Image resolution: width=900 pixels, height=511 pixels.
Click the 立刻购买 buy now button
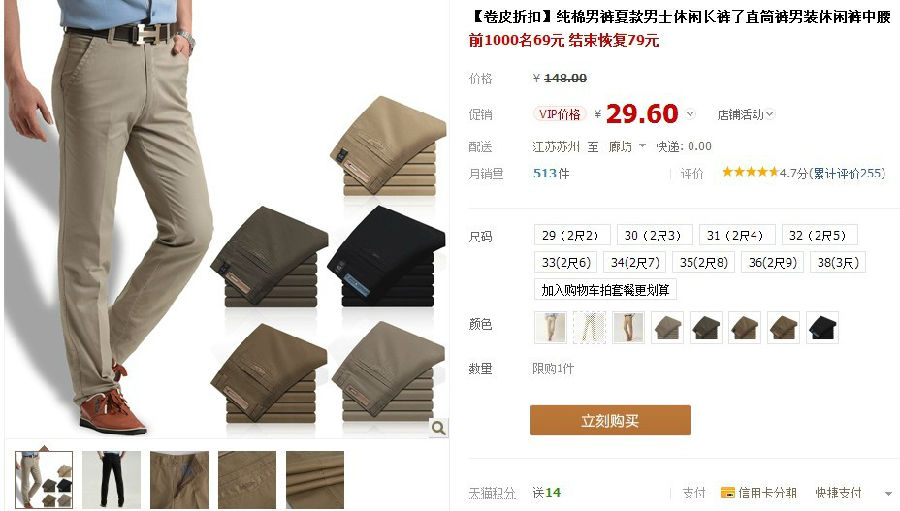(x=610, y=420)
